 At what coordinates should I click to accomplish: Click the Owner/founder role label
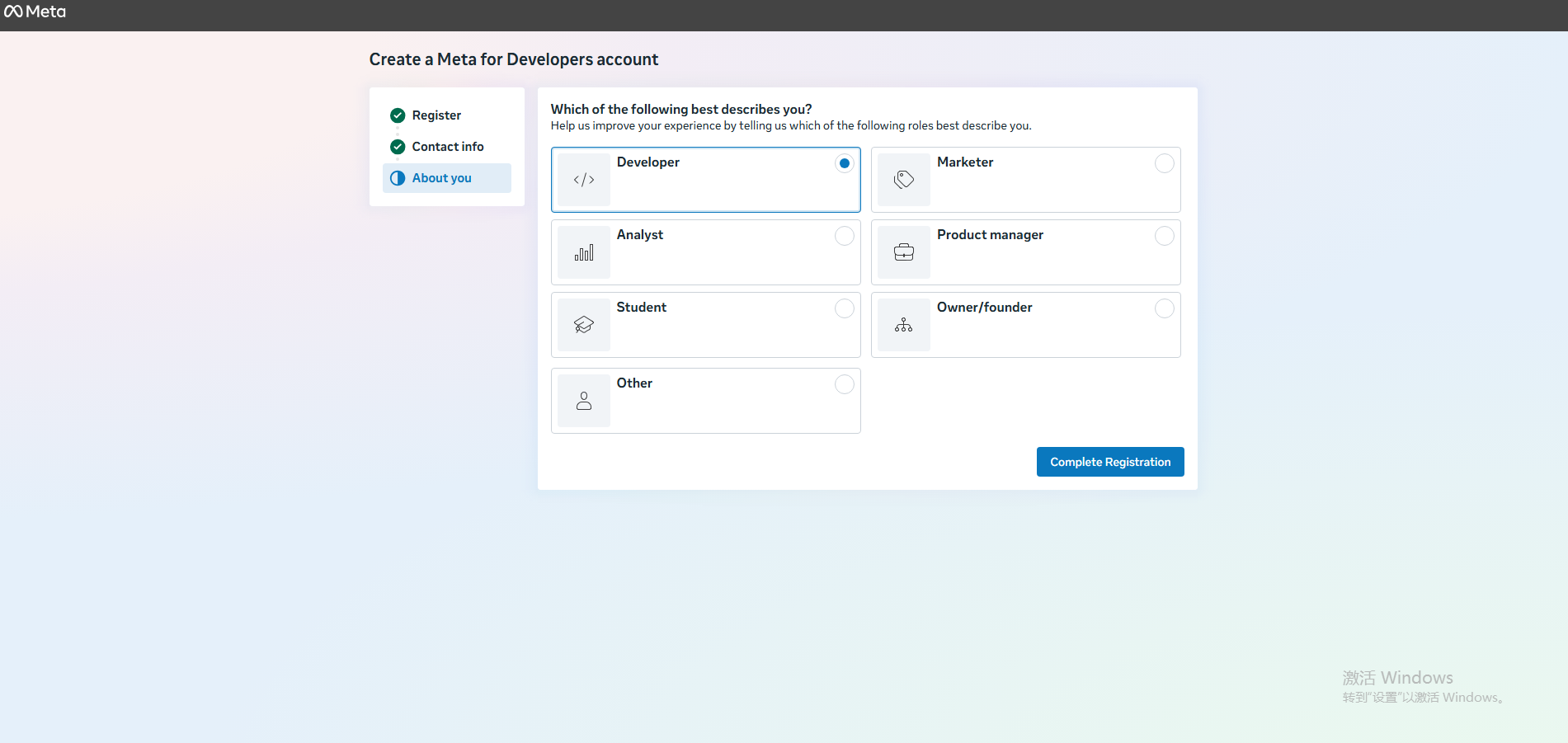pyautogui.click(x=985, y=308)
